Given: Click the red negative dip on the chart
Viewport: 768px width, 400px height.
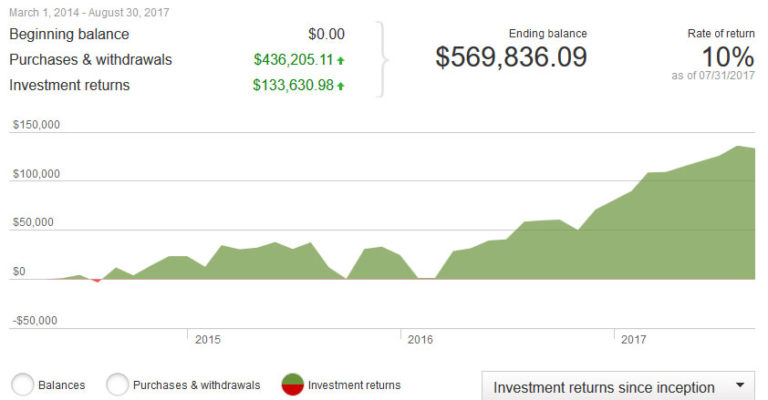Looking at the screenshot, I should [x=96, y=280].
